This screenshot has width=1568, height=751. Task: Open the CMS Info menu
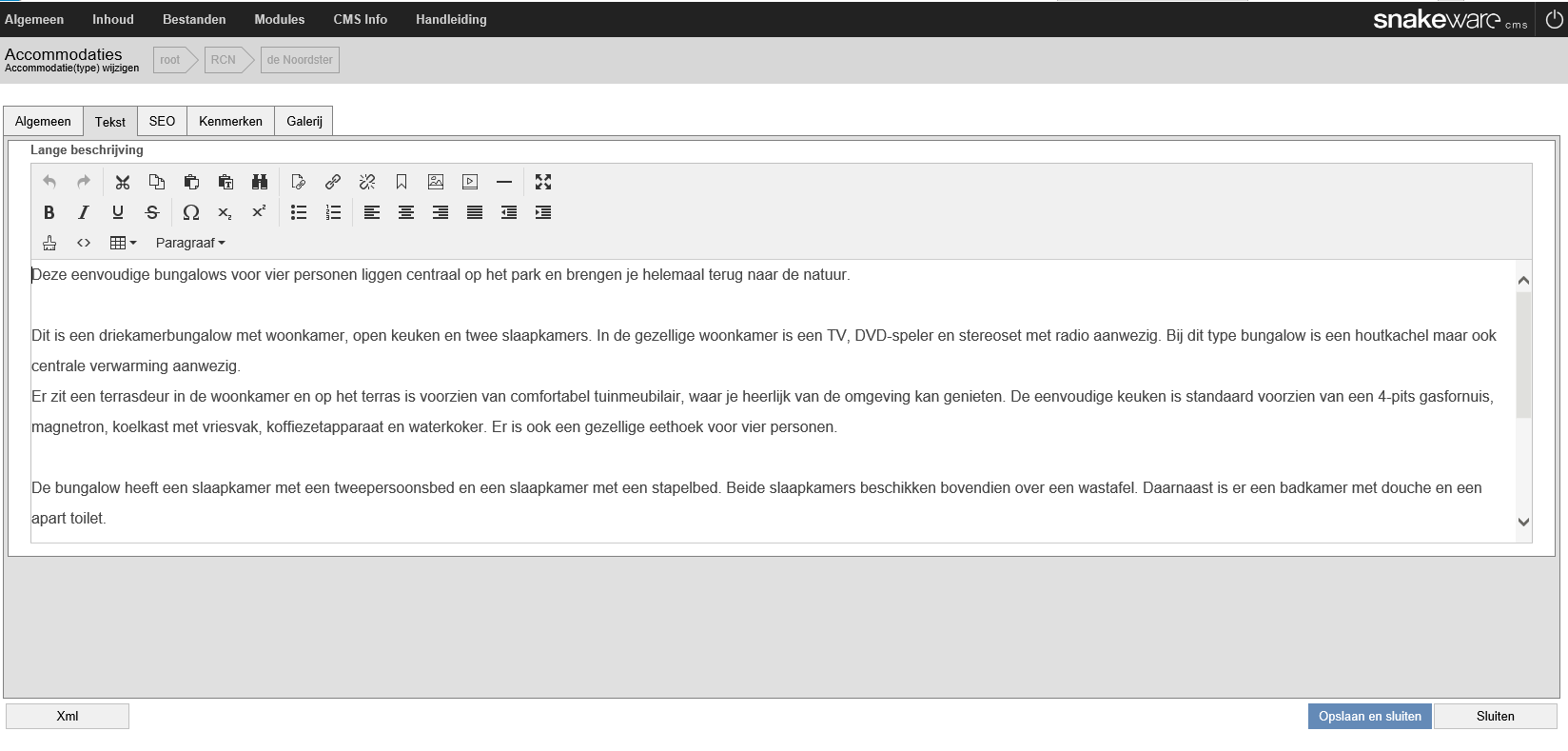point(361,19)
